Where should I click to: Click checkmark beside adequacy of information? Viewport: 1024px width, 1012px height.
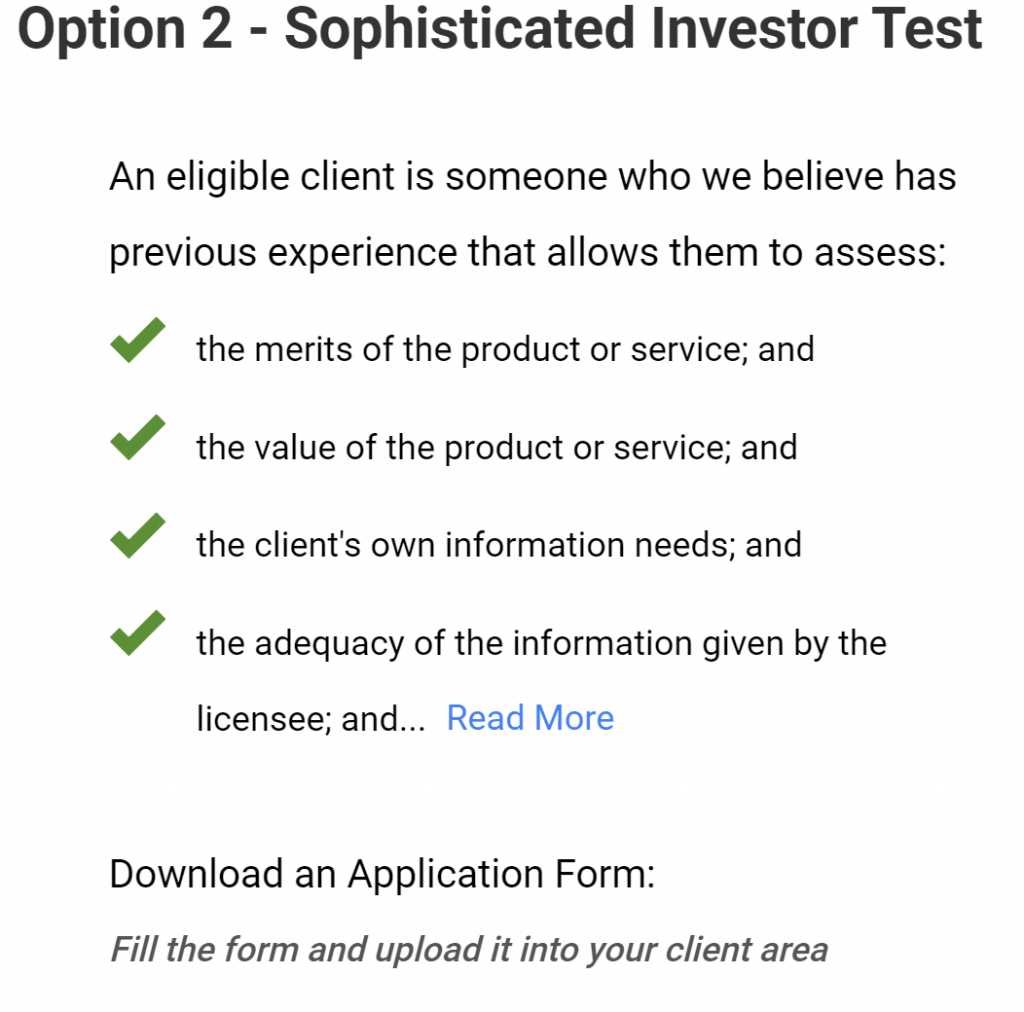click(x=138, y=633)
